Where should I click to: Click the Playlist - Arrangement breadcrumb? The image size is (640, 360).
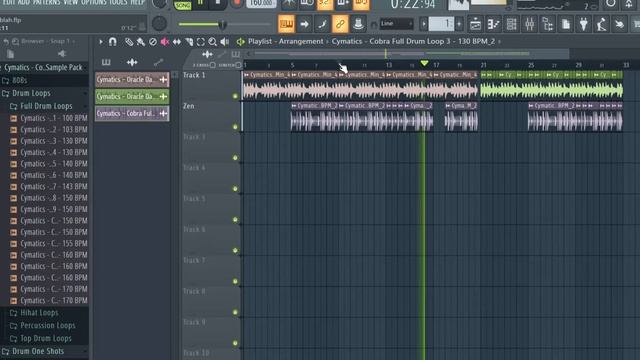[x=285, y=42]
